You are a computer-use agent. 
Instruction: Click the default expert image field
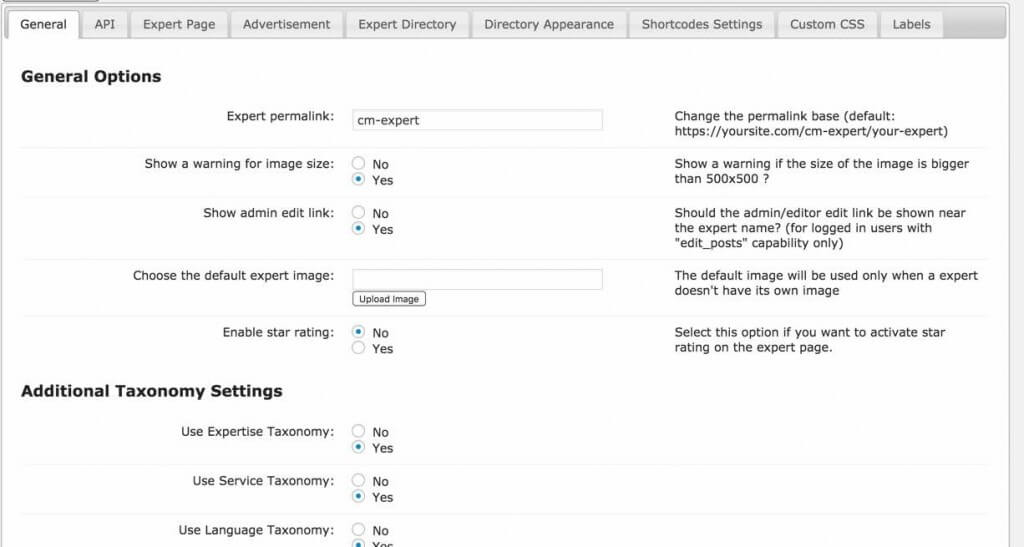(x=477, y=279)
